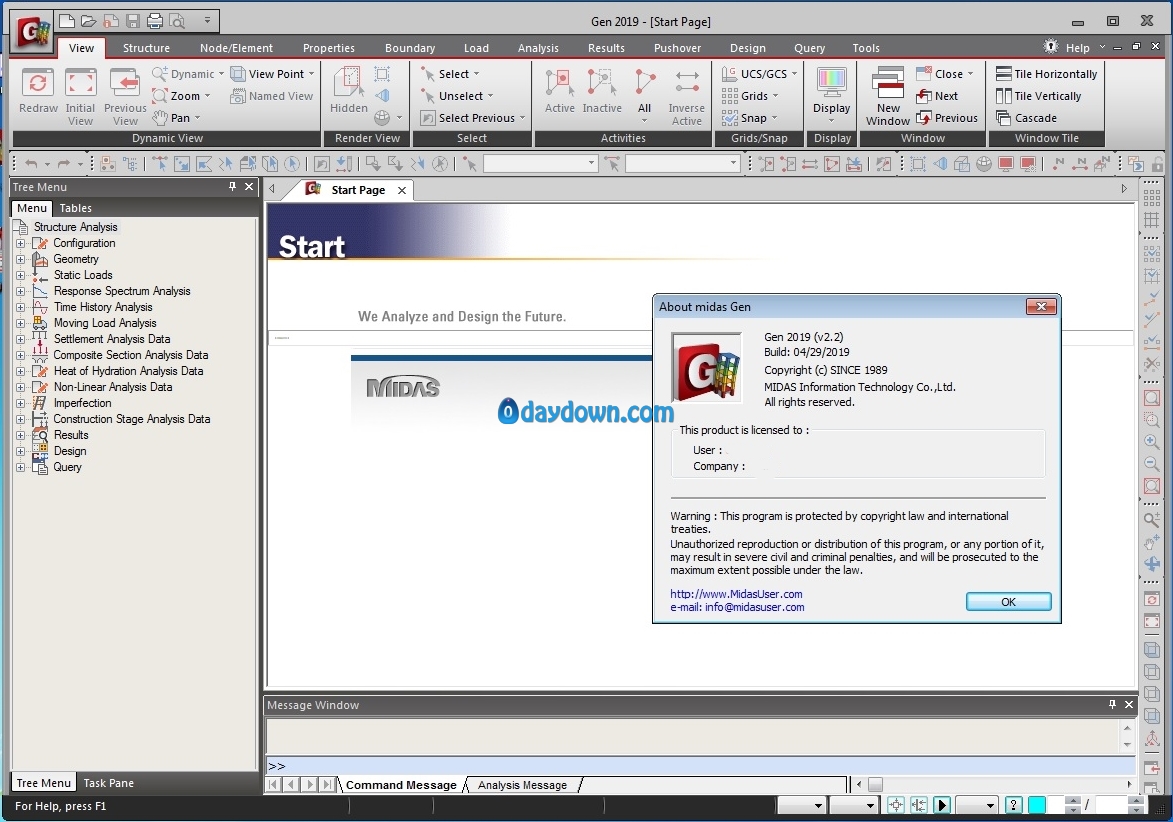Pin the Message Window panel

tap(1112, 705)
